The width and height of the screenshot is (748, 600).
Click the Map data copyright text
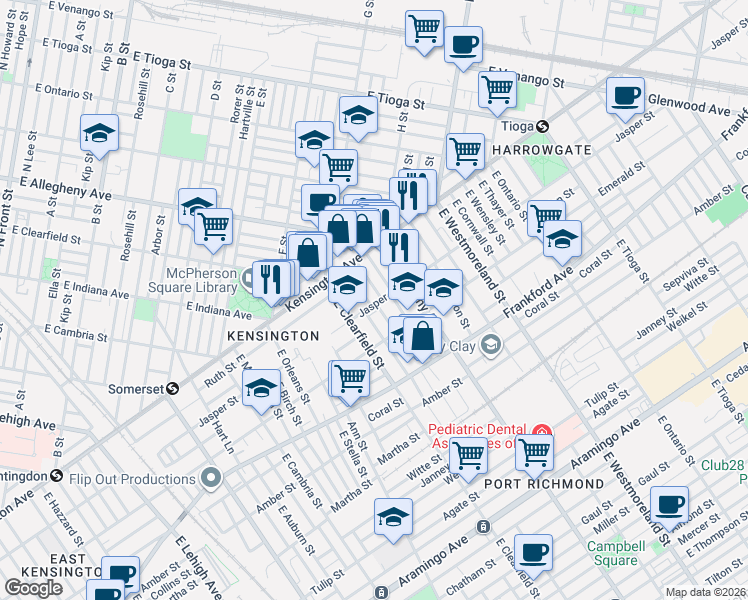pos(705,593)
